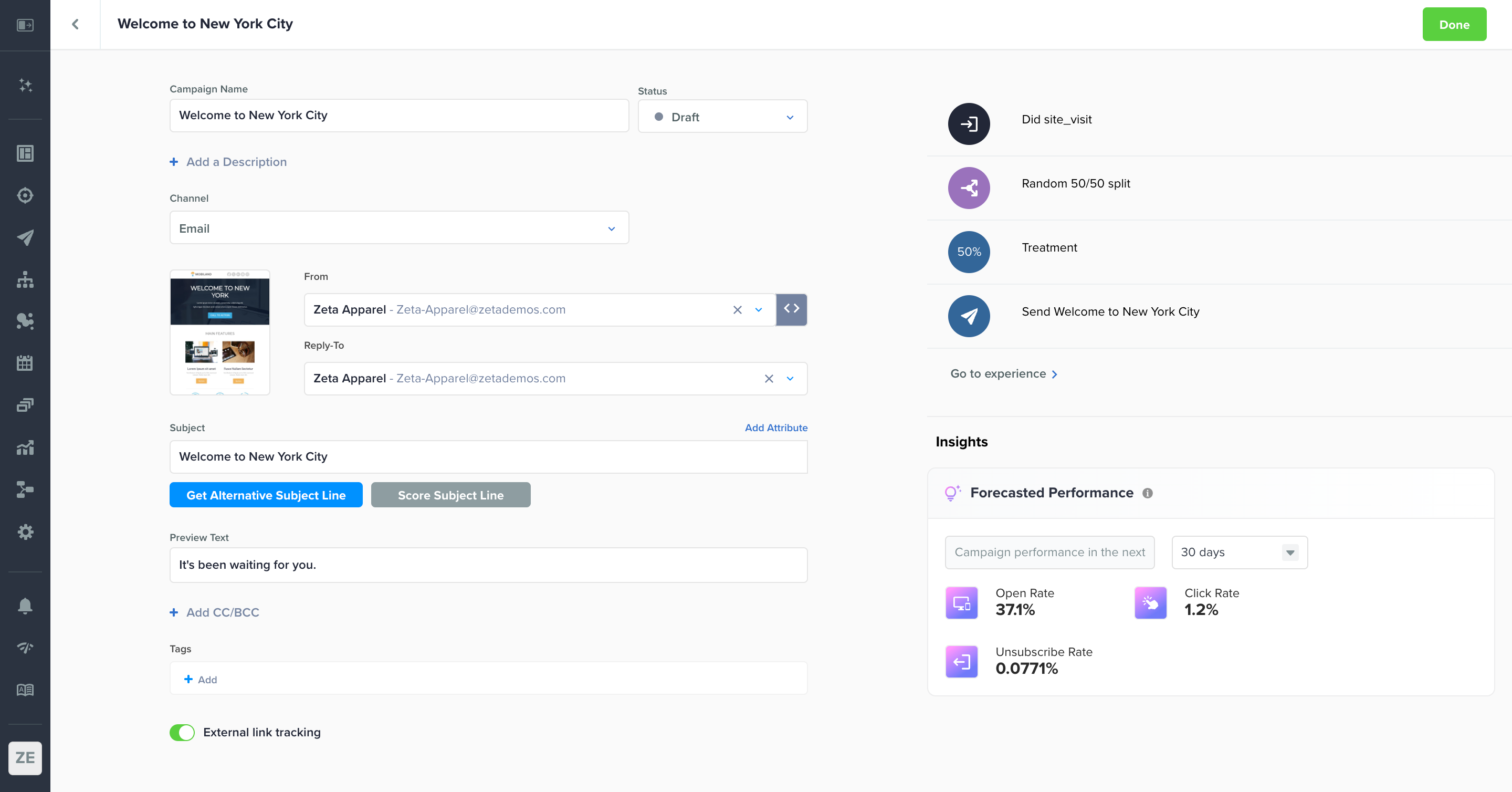Open the dashboard layout icon in sidebar
Image resolution: width=1512 pixels, height=792 pixels.
25,153
